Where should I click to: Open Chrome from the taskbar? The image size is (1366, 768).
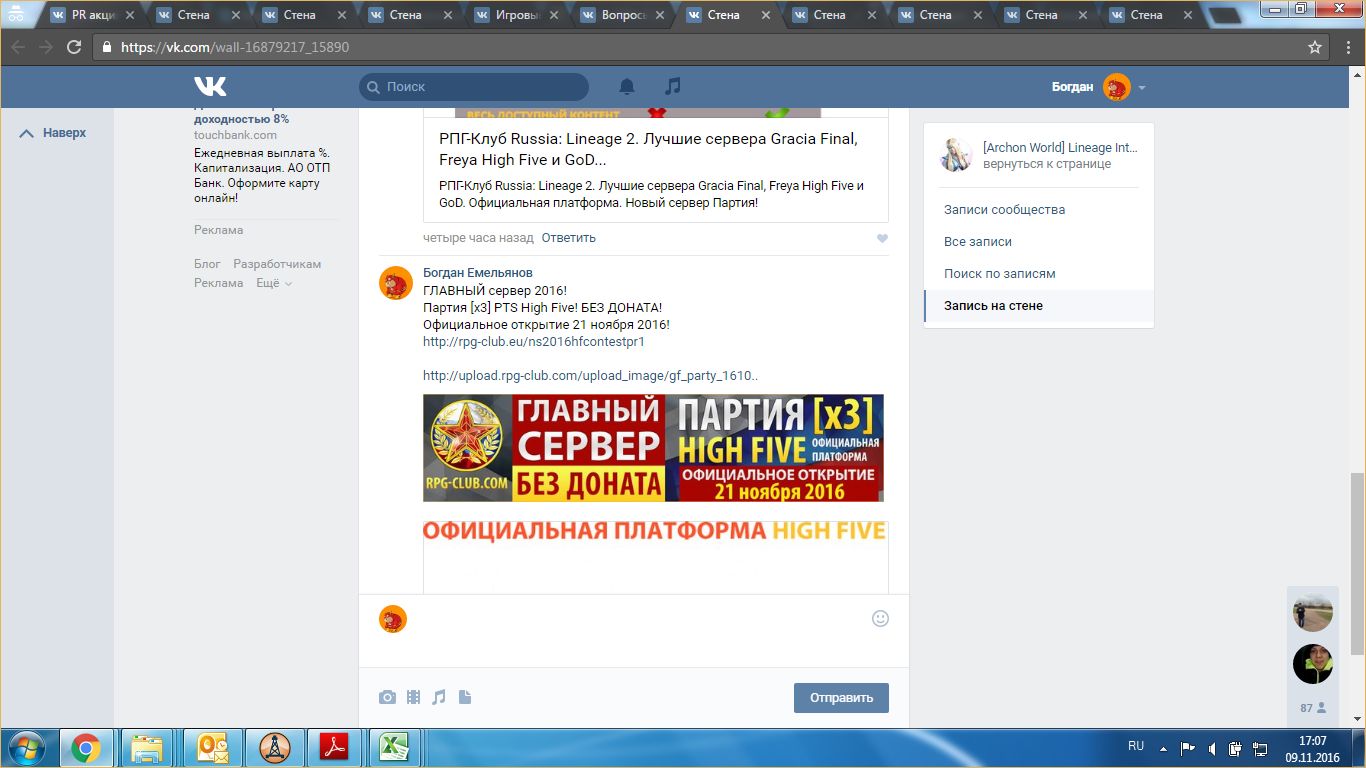[85, 748]
